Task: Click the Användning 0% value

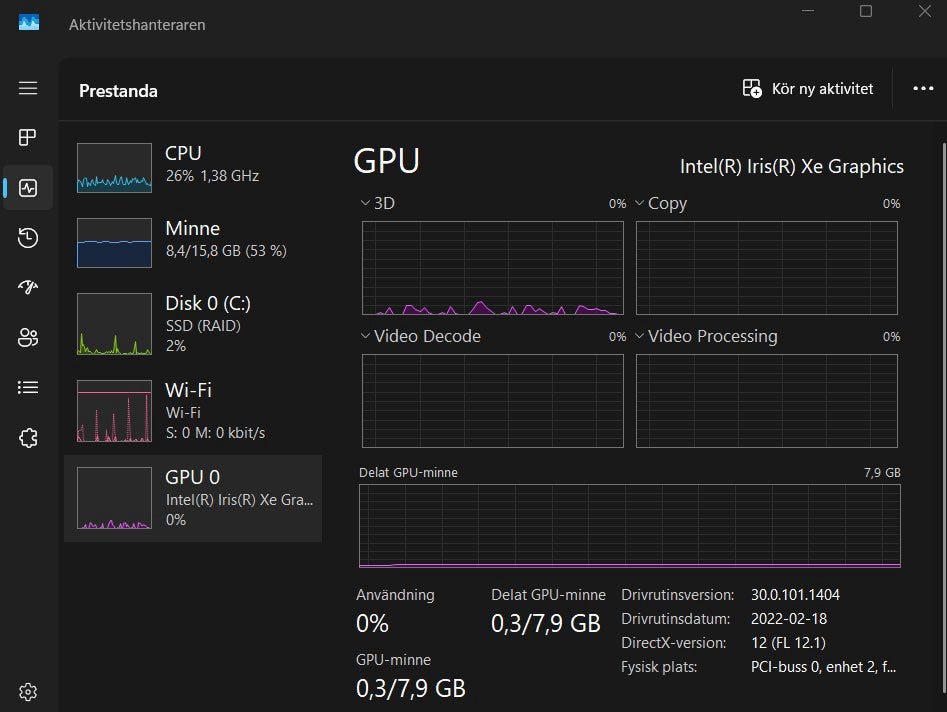Action: tap(372, 623)
